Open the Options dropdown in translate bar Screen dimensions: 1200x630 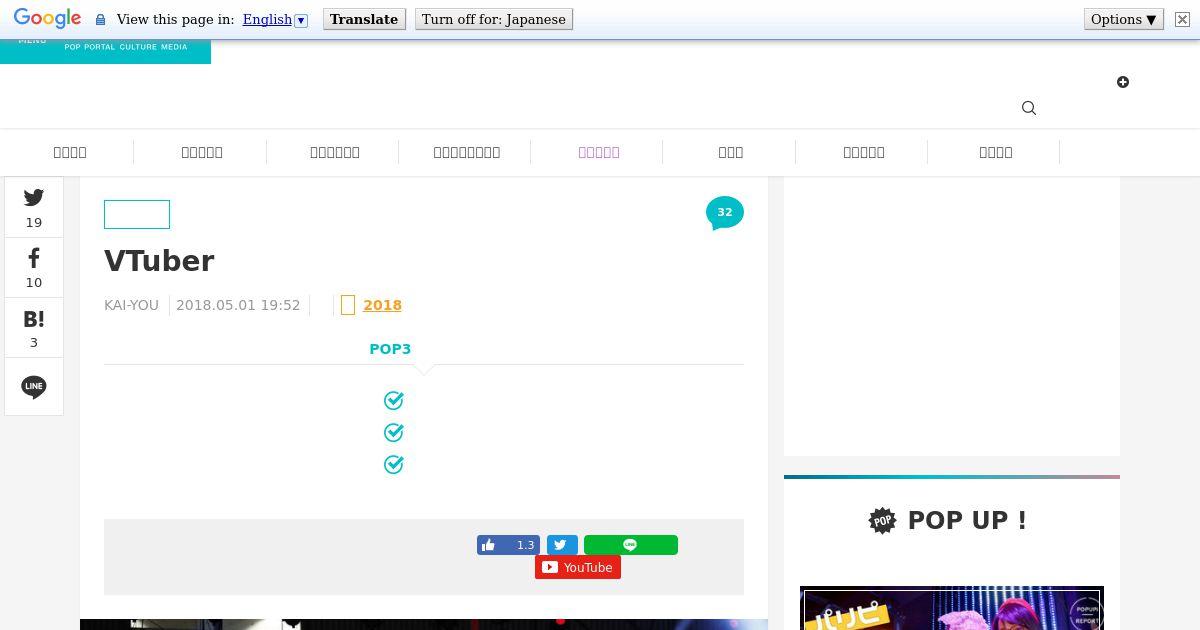[1124, 19]
